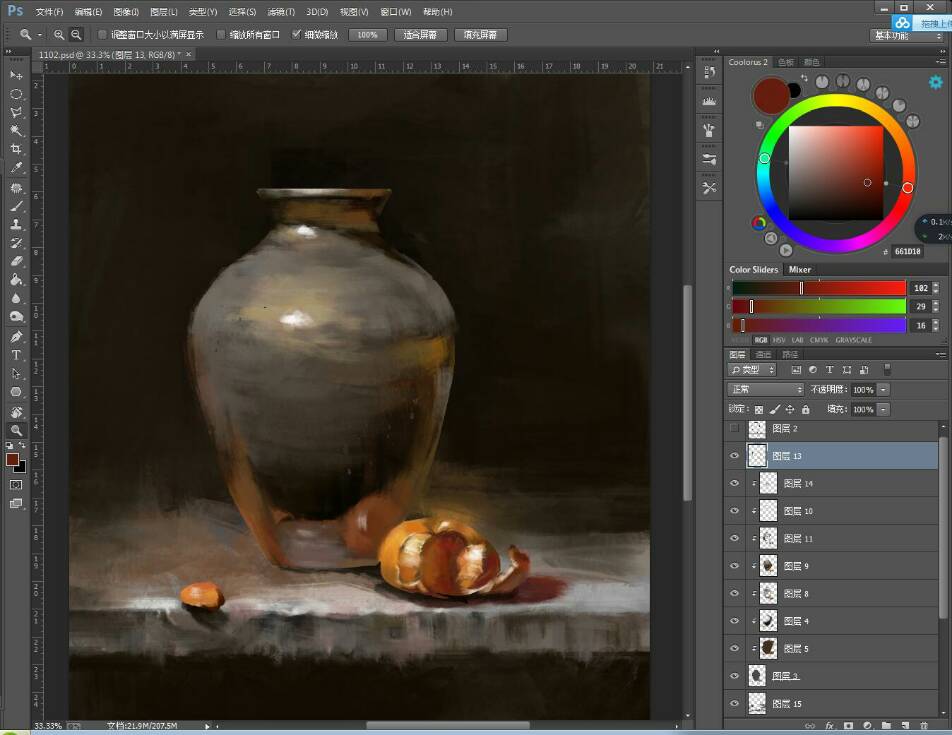Select the Horizontal Type tool
Image resolution: width=952 pixels, height=735 pixels.
(16, 355)
